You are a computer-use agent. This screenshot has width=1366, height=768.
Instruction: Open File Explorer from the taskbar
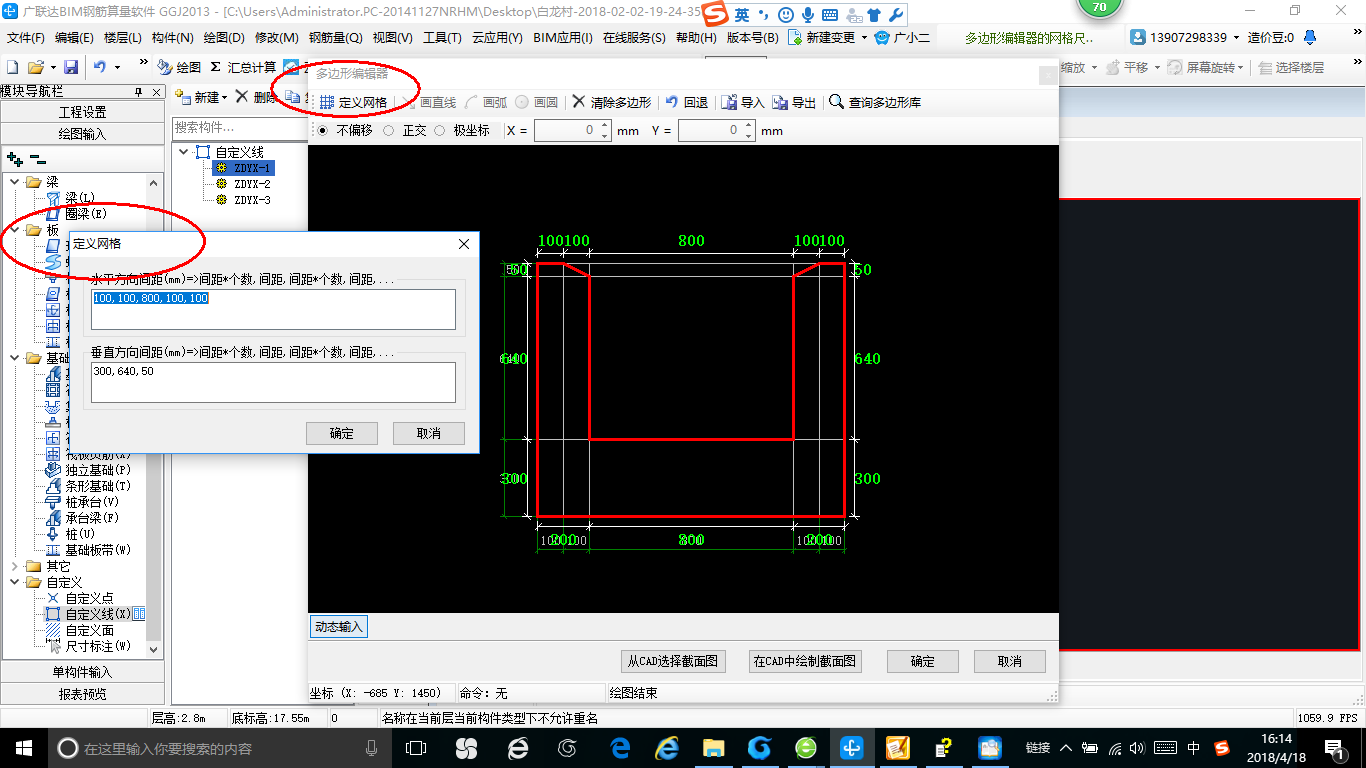713,747
